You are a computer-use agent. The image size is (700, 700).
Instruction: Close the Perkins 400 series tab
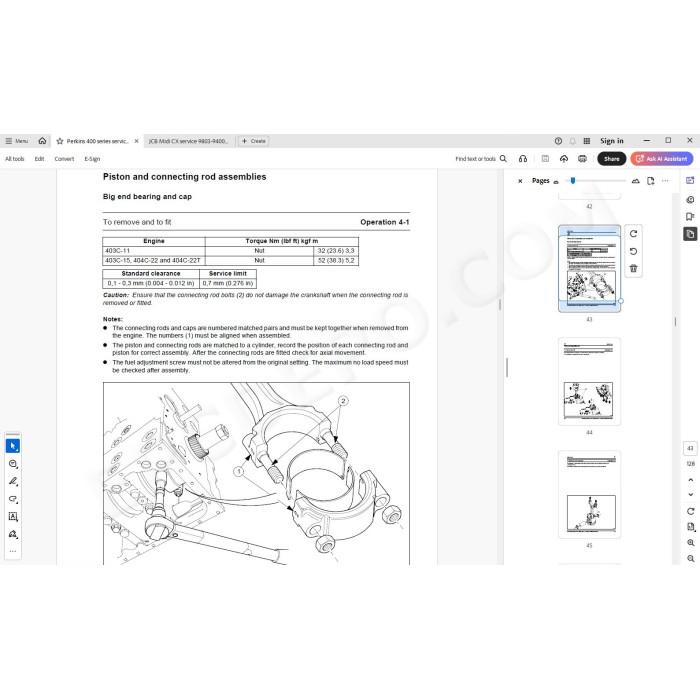pyautogui.click(x=137, y=141)
